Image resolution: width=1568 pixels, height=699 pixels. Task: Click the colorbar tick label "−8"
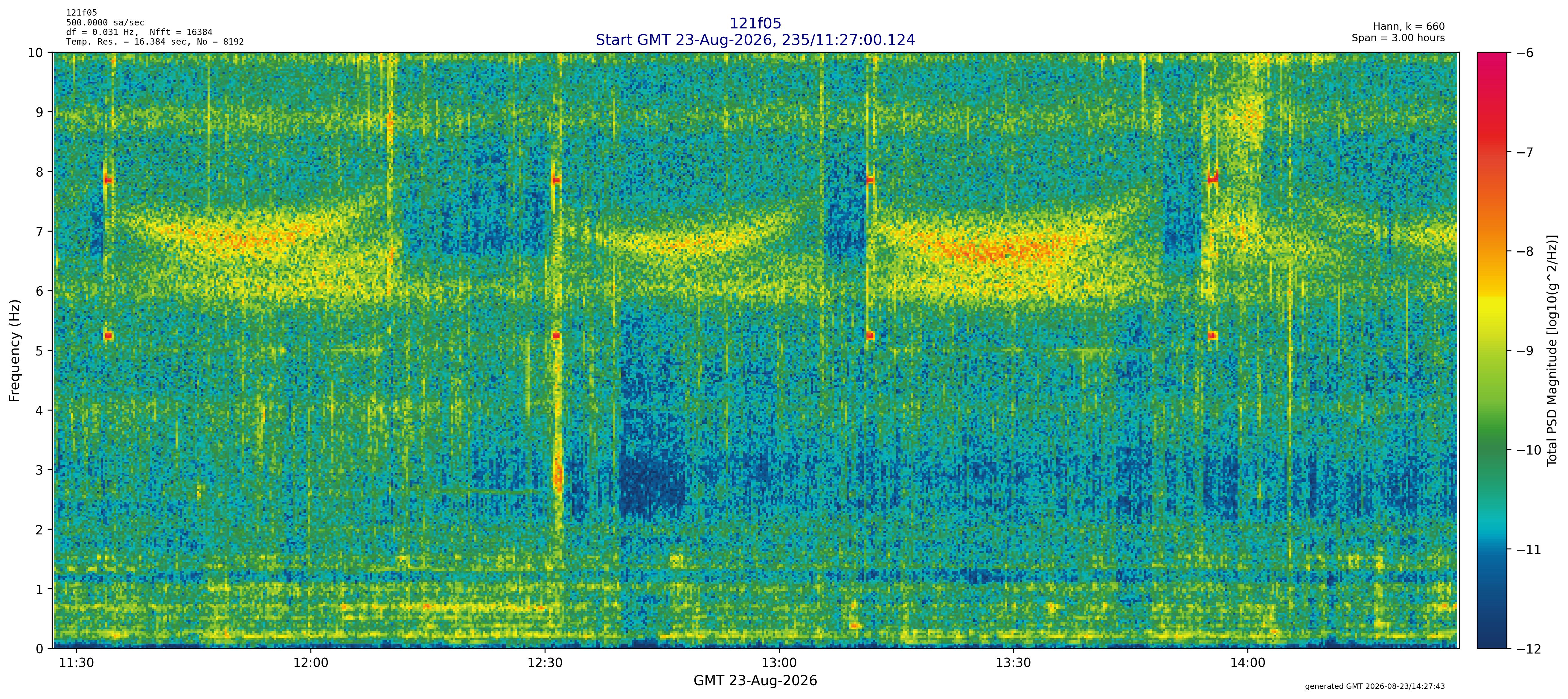coord(1524,251)
